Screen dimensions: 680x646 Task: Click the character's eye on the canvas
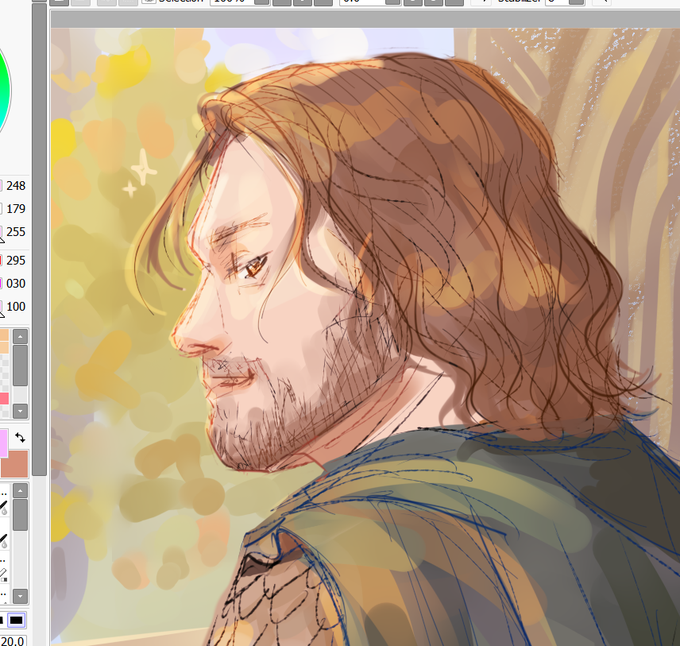click(x=253, y=268)
